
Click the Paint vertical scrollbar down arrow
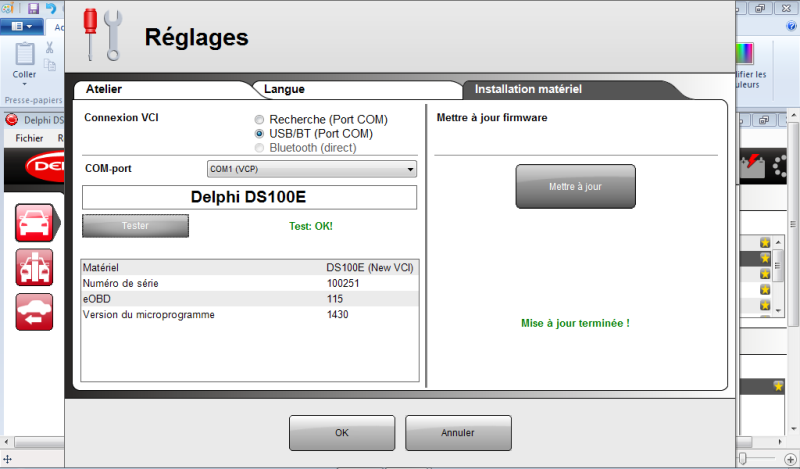793,429
